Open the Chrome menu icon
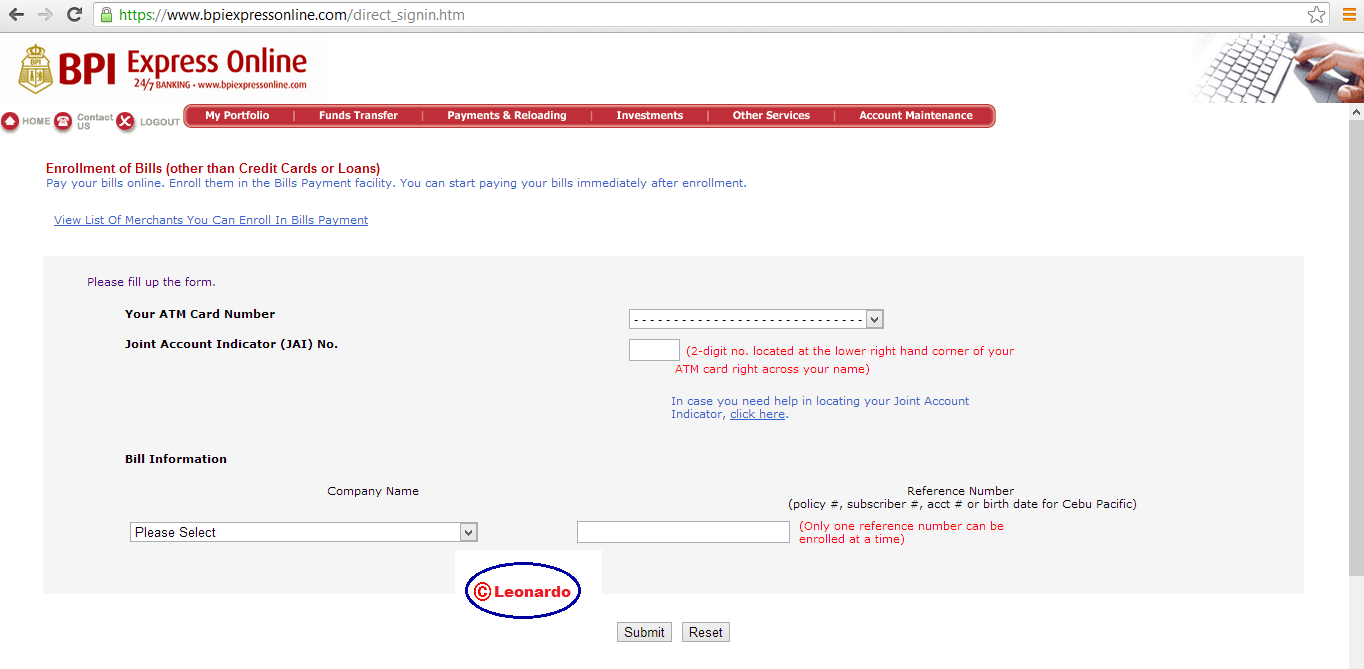 point(1348,15)
